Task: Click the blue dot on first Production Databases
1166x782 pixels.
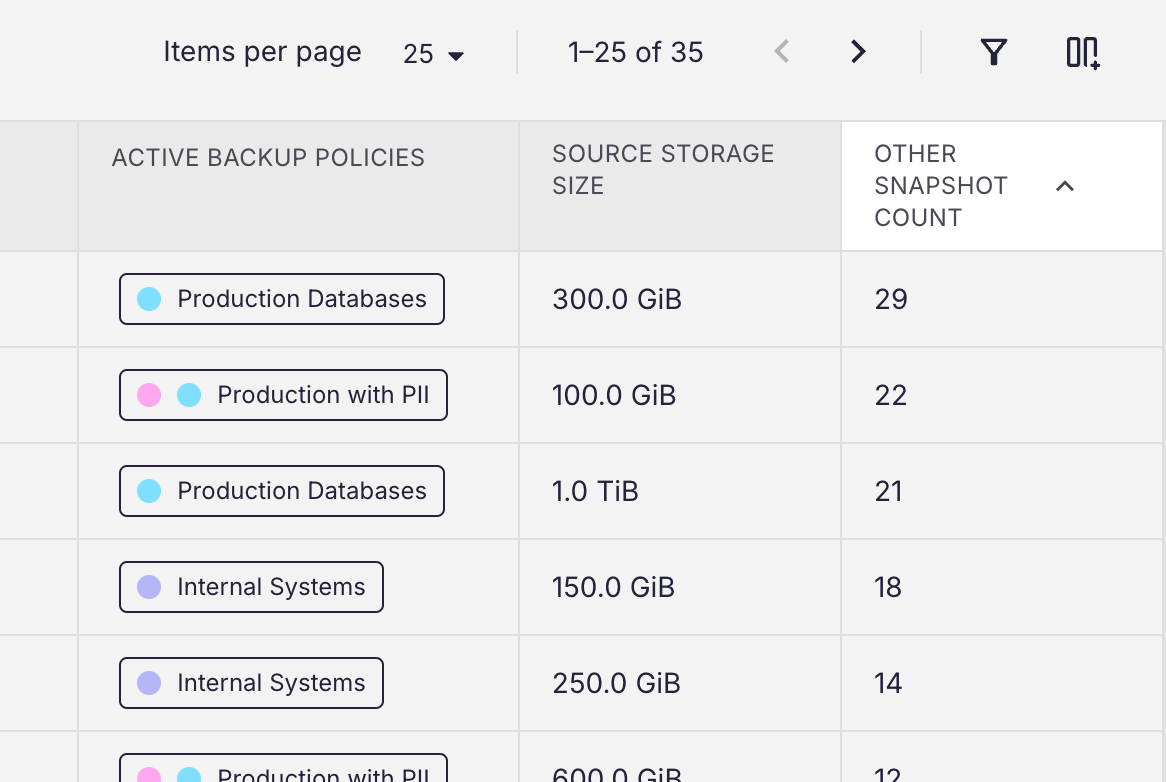Action: tap(149, 299)
